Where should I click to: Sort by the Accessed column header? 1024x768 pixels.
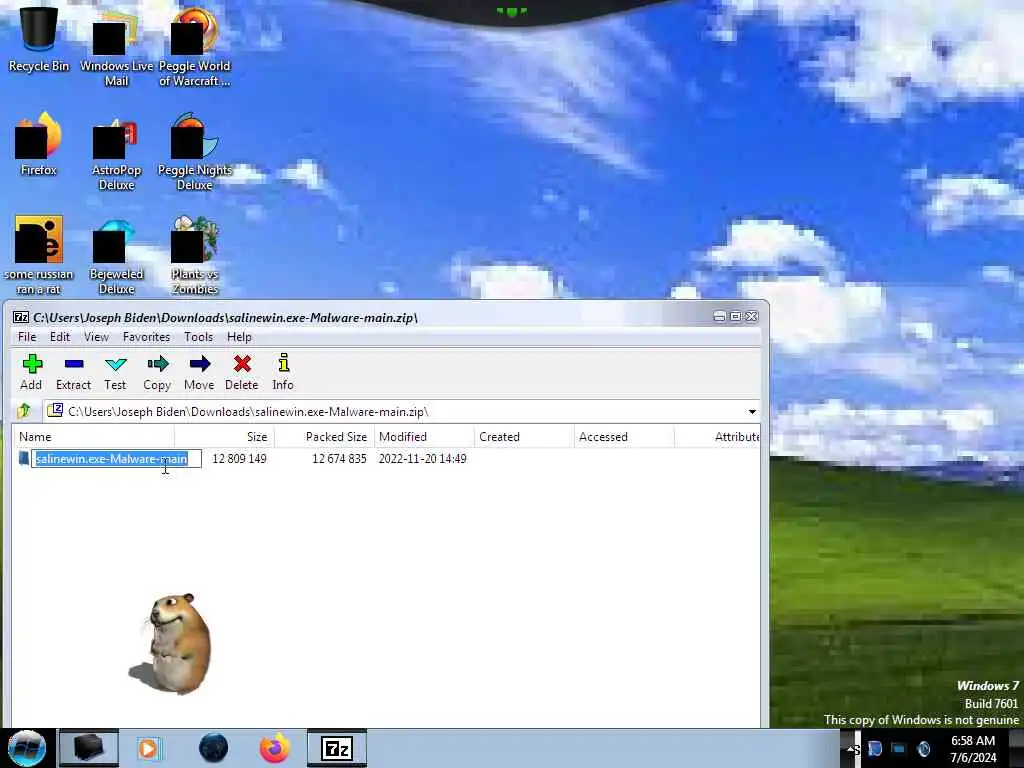click(x=624, y=437)
